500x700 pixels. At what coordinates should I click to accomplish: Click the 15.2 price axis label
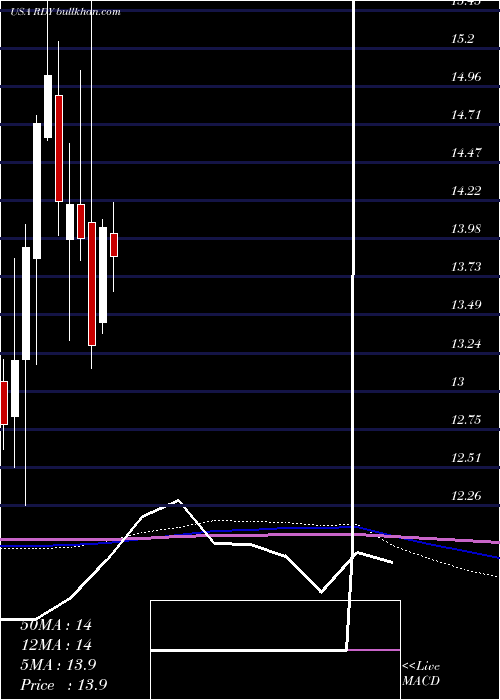(x=462, y=39)
